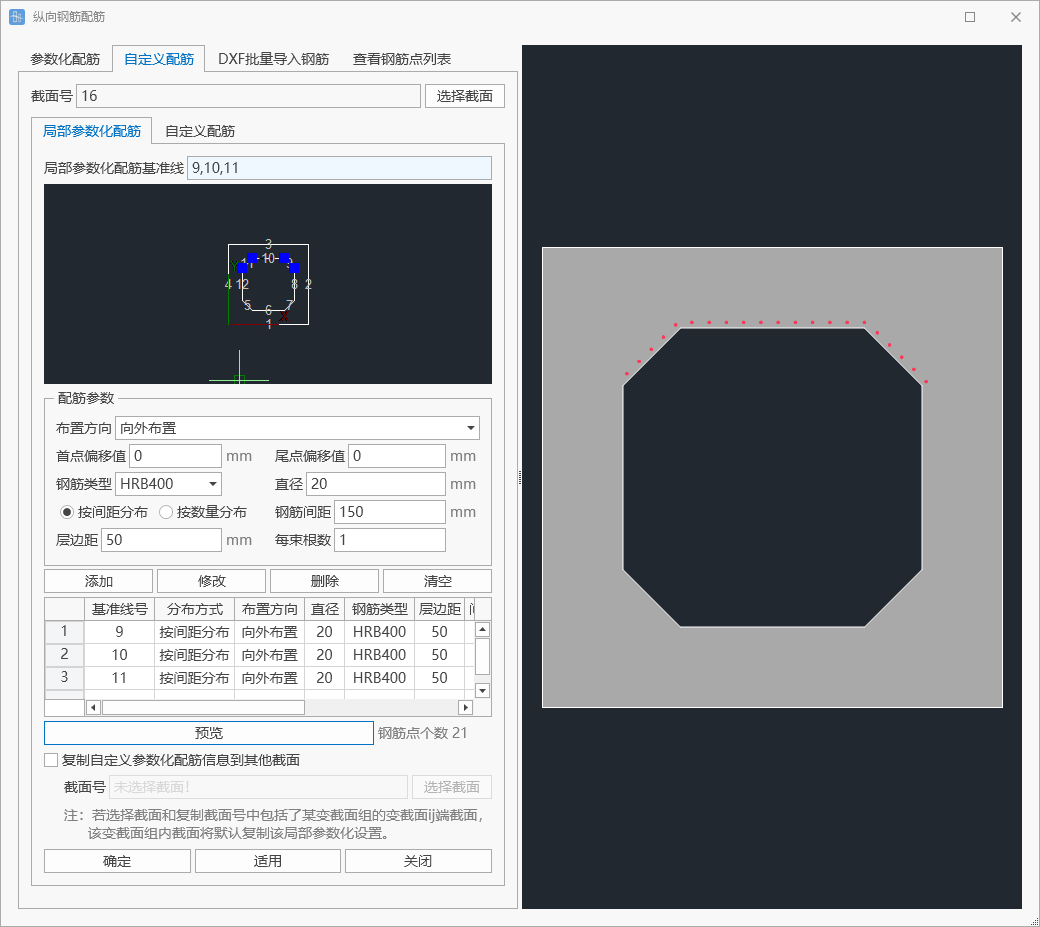This screenshot has width=1040, height=927.
Task: Click table scroll right arrow
Action: [466, 708]
